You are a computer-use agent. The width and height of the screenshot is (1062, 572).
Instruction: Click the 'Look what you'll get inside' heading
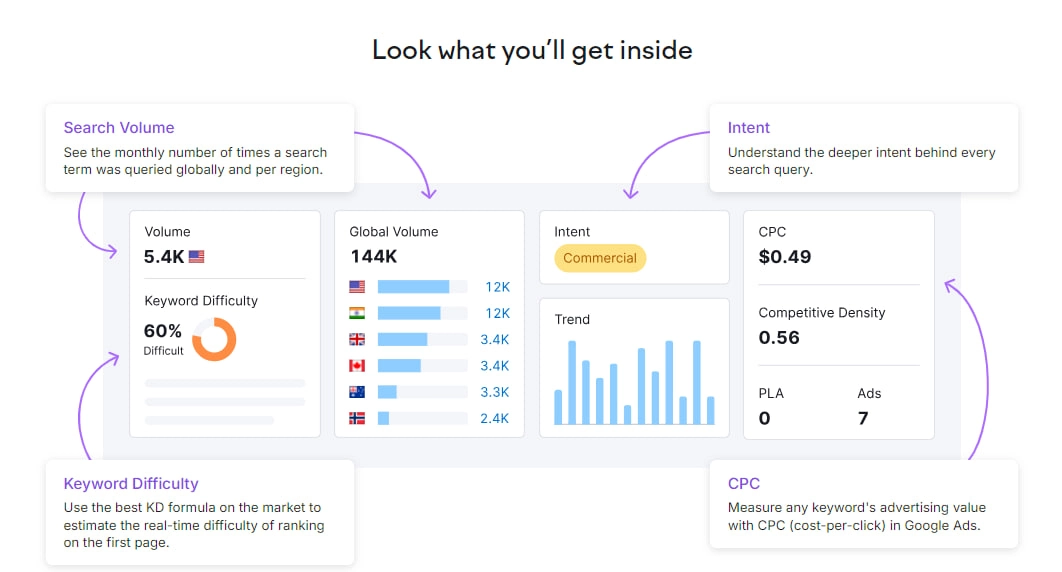pyautogui.click(x=532, y=51)
